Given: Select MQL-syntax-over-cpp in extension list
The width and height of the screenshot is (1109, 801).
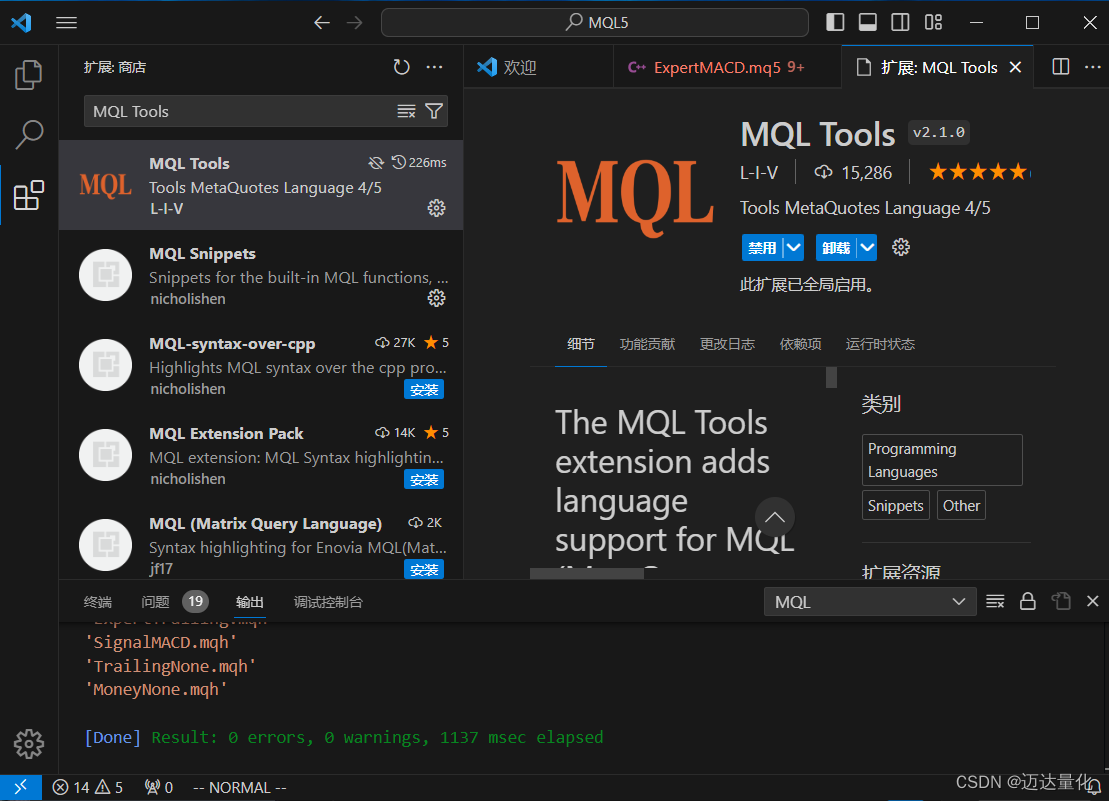Looking at the screenshot, I should [261, 365].
